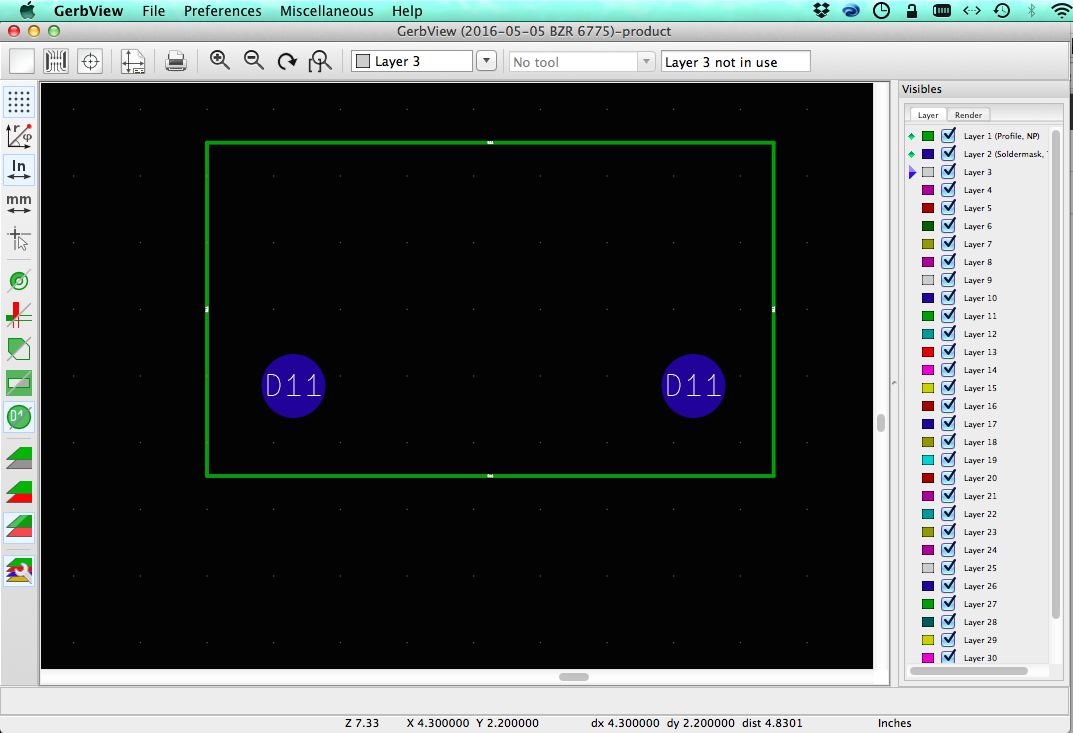The width and height of the screenshot is (1073, 733).
Task: Click the Redraw view icon
Action: [x=287, y=61]
